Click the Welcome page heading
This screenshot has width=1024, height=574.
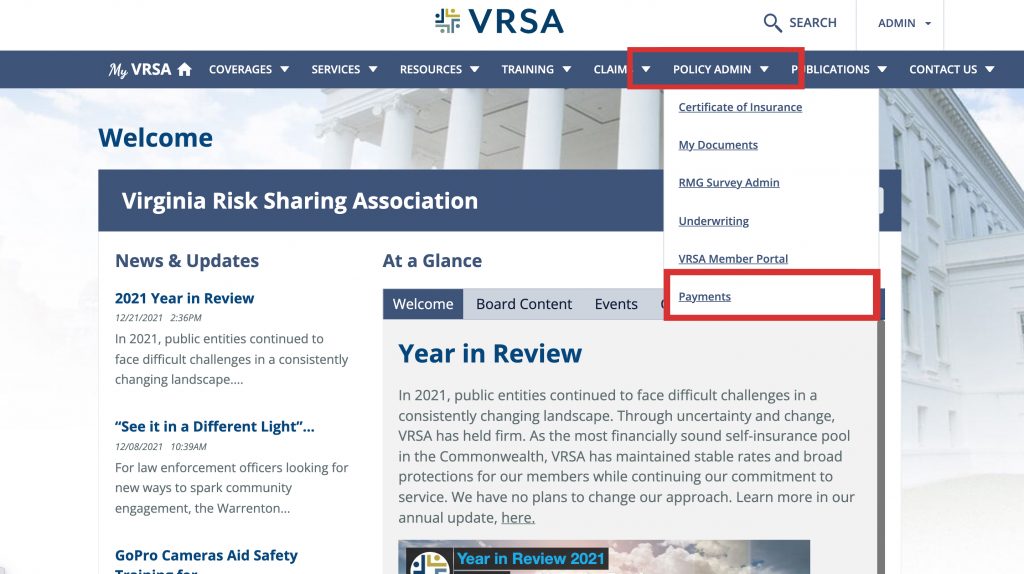tap(155, 138)
